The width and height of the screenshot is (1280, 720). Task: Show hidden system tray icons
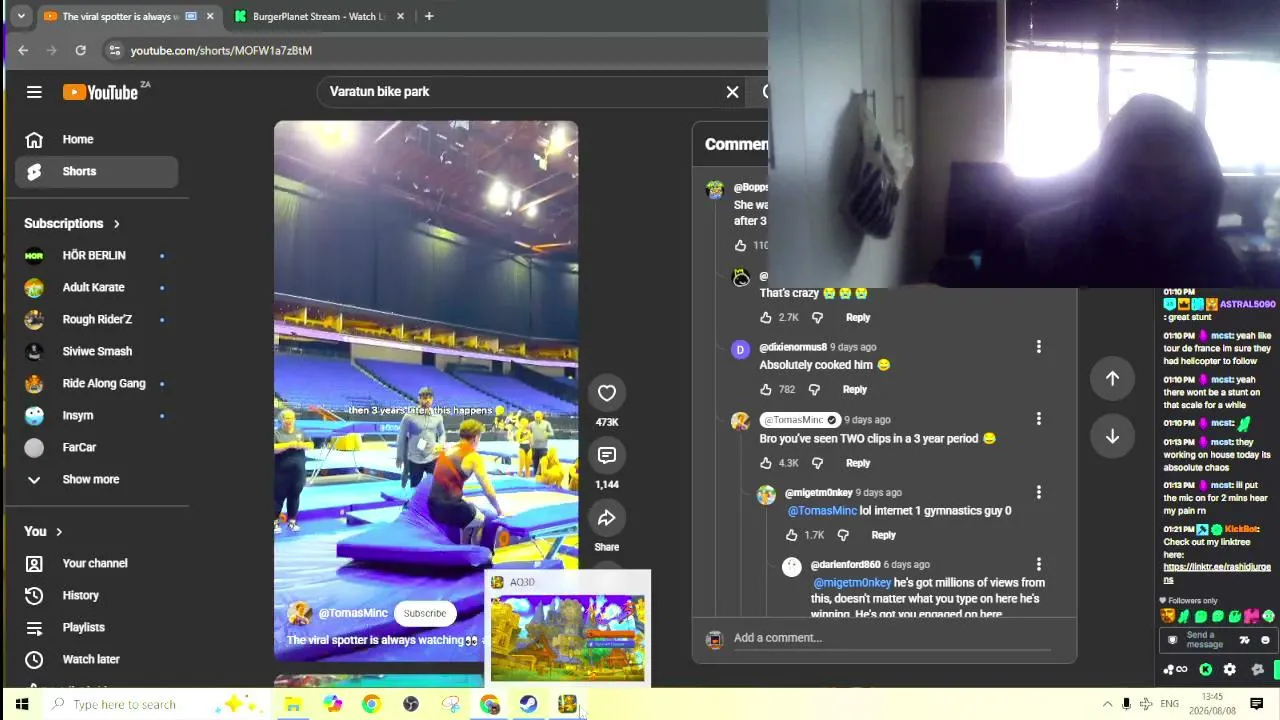click(x=1107, y=704)
